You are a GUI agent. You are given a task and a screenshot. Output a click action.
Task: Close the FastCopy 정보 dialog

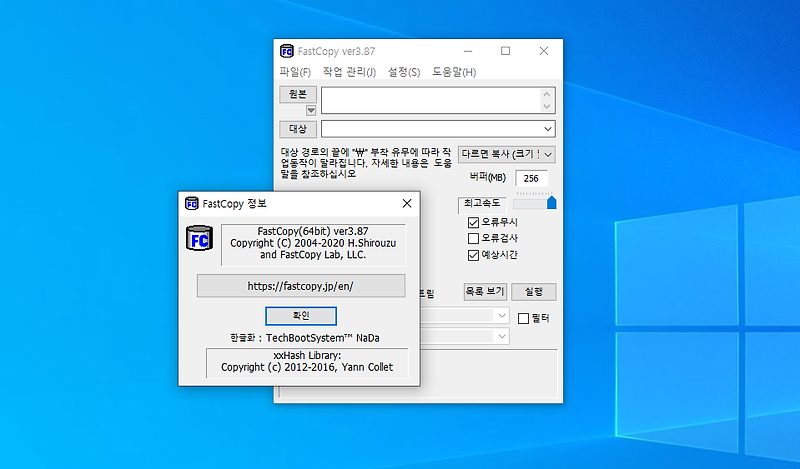(407, 204)
